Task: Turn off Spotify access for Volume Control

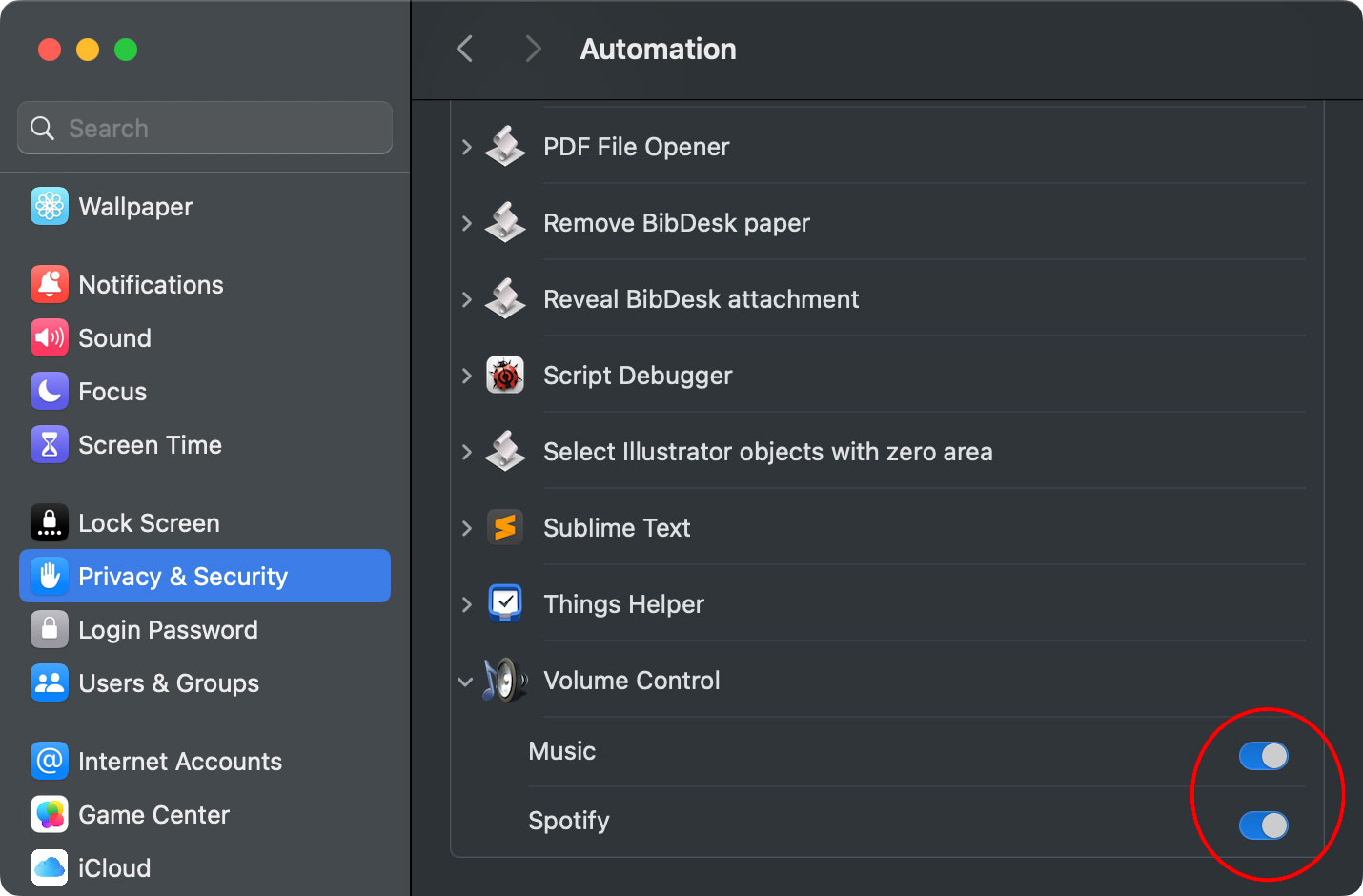Action: 1262,827
